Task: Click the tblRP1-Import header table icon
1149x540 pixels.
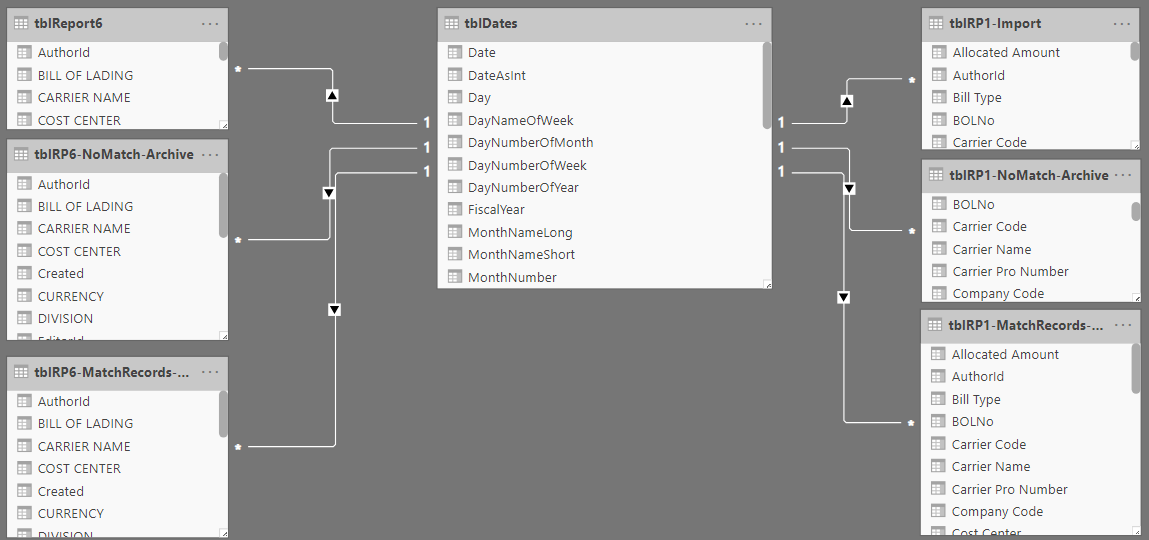Action: point(936,23)
